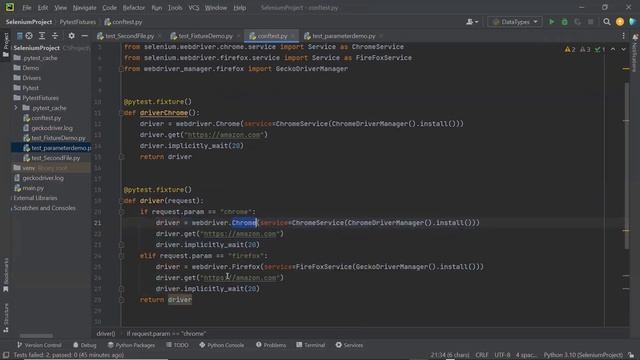
Task: Open the Structure side tool window
Action: pos(5,318)
